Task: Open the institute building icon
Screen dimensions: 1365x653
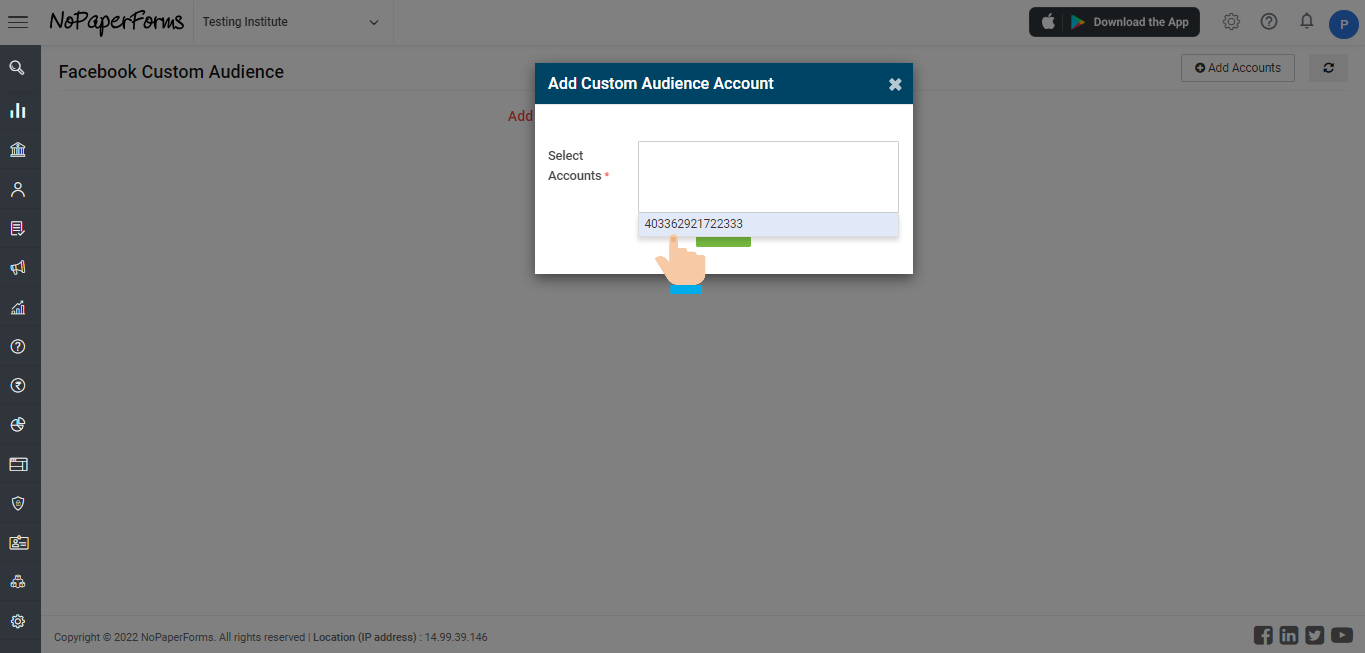Action: pyautogui.click(x=17, y=150)
